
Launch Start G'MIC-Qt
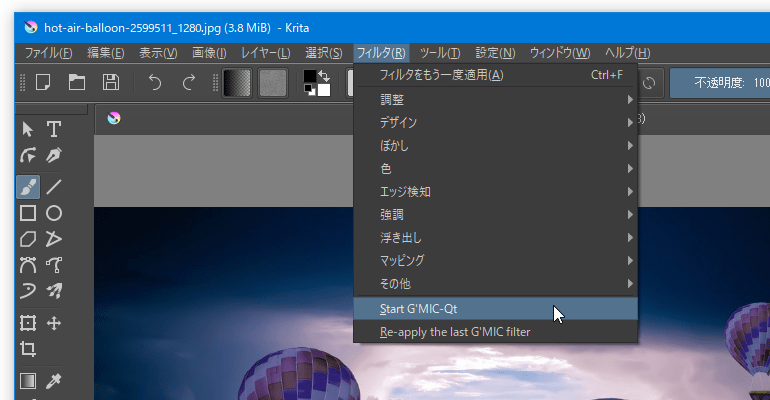[x=495, y=309]
